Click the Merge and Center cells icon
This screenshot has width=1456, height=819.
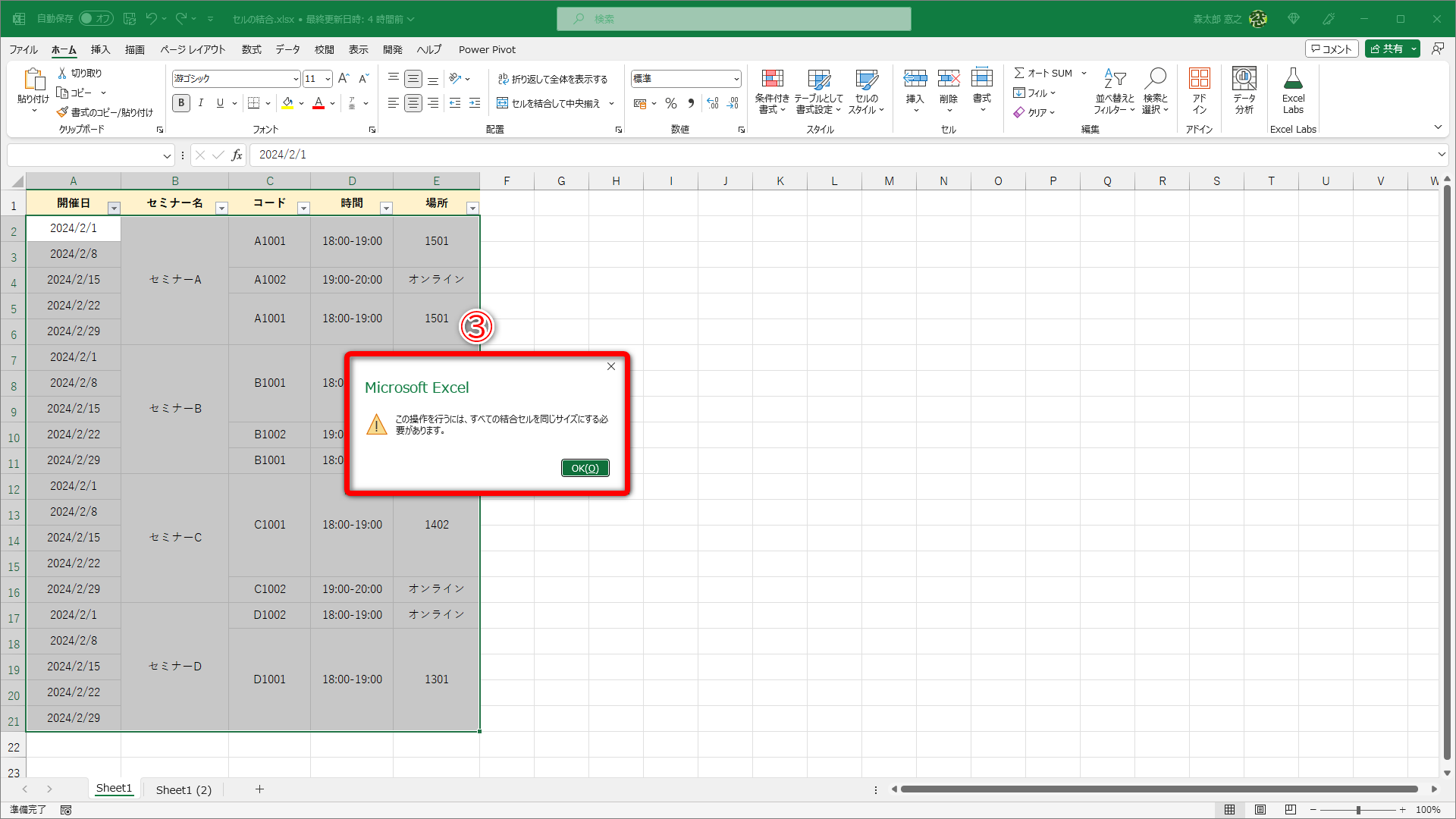(x=503, y=103)
